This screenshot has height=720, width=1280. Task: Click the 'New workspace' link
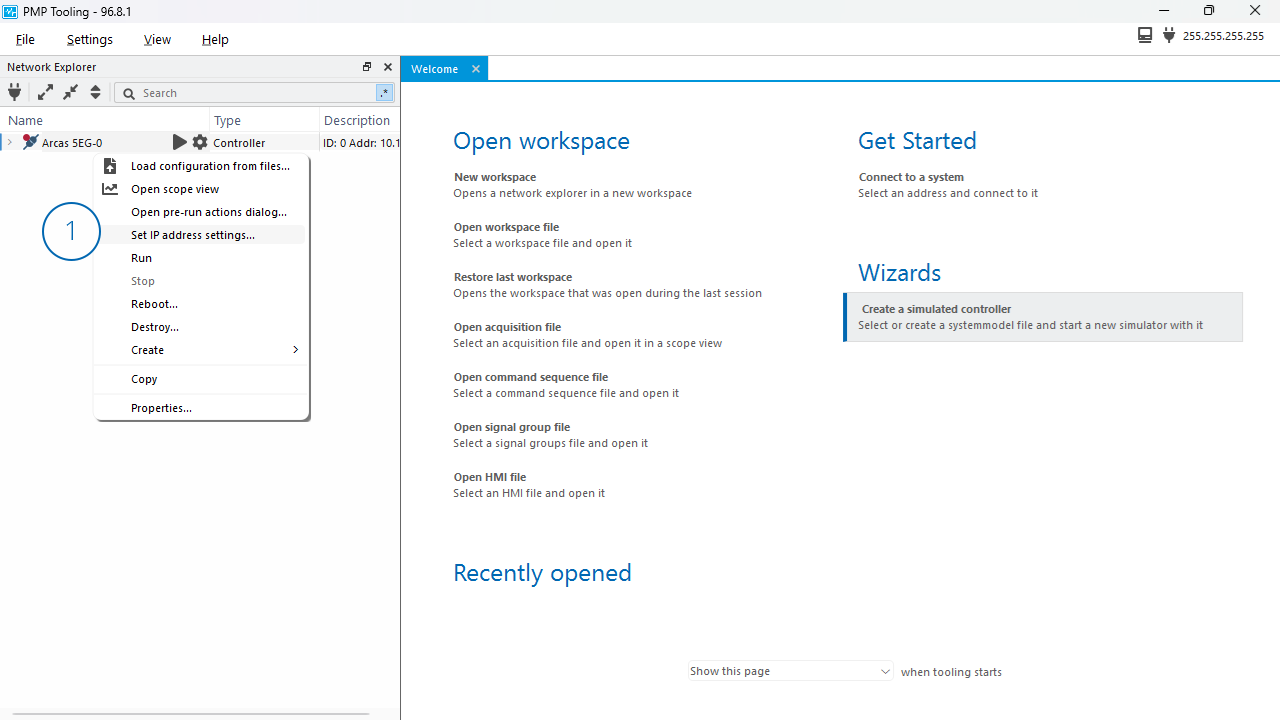click(x=495, y=177)
